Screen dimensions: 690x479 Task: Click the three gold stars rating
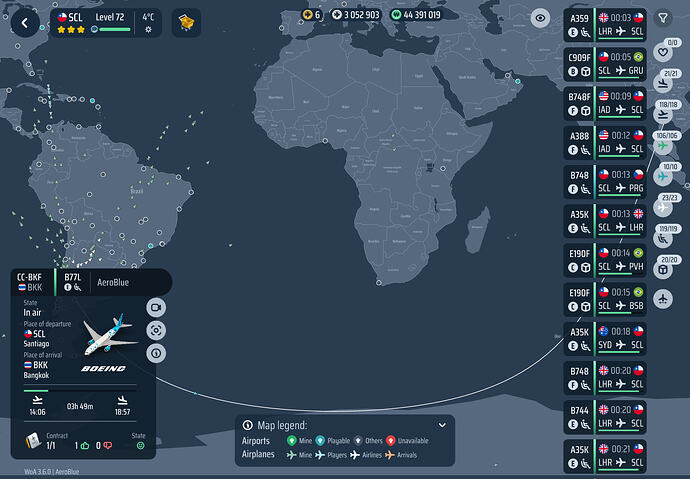[x=71, y=30]
